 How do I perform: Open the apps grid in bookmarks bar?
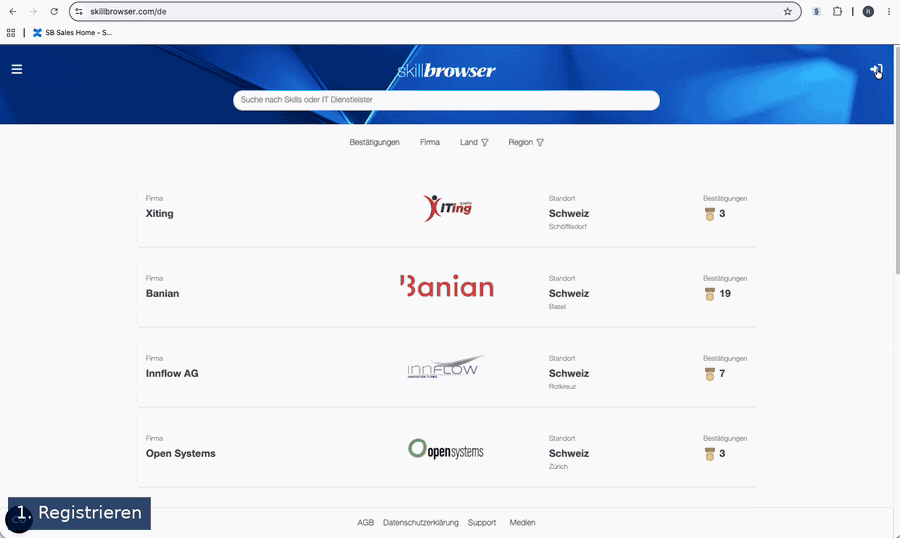click(11, 33)
